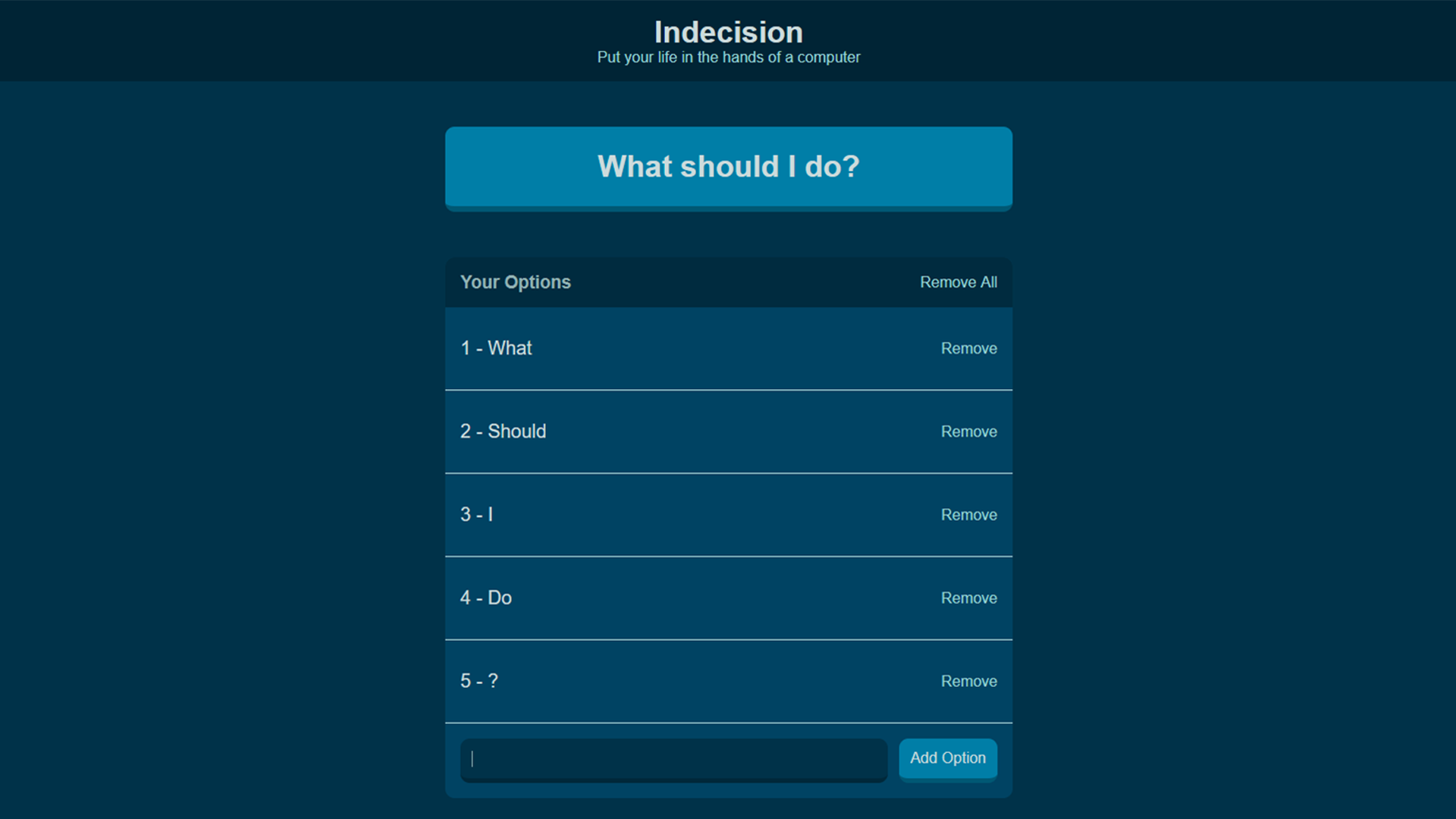Click the subtitle about hands of a computer
This screenshot has height=819, width=1456.
tap(728, 58)
